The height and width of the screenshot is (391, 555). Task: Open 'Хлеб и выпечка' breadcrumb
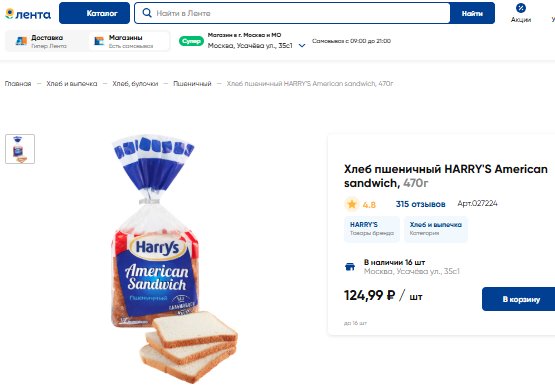tap(72, 84)
